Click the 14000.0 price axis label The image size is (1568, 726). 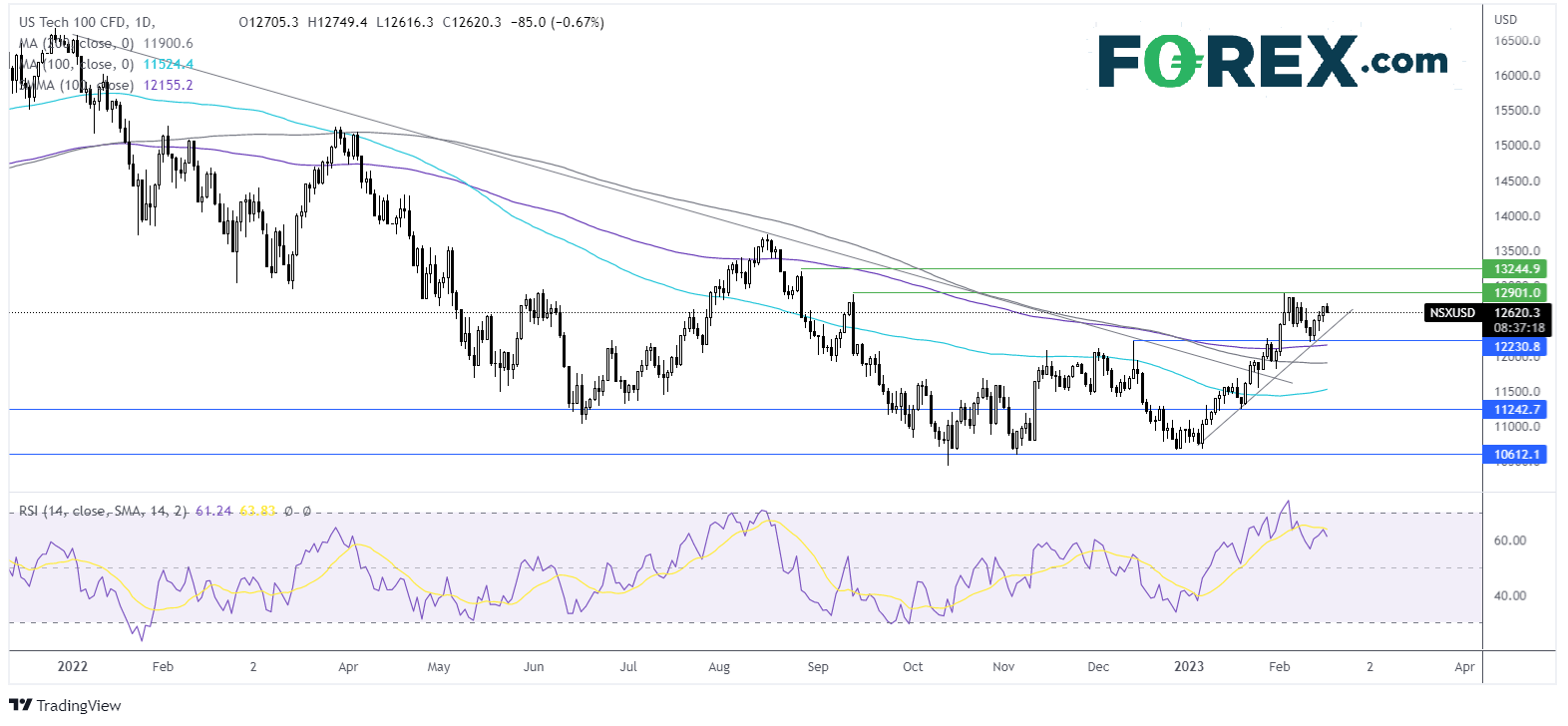pos(1516,216)
